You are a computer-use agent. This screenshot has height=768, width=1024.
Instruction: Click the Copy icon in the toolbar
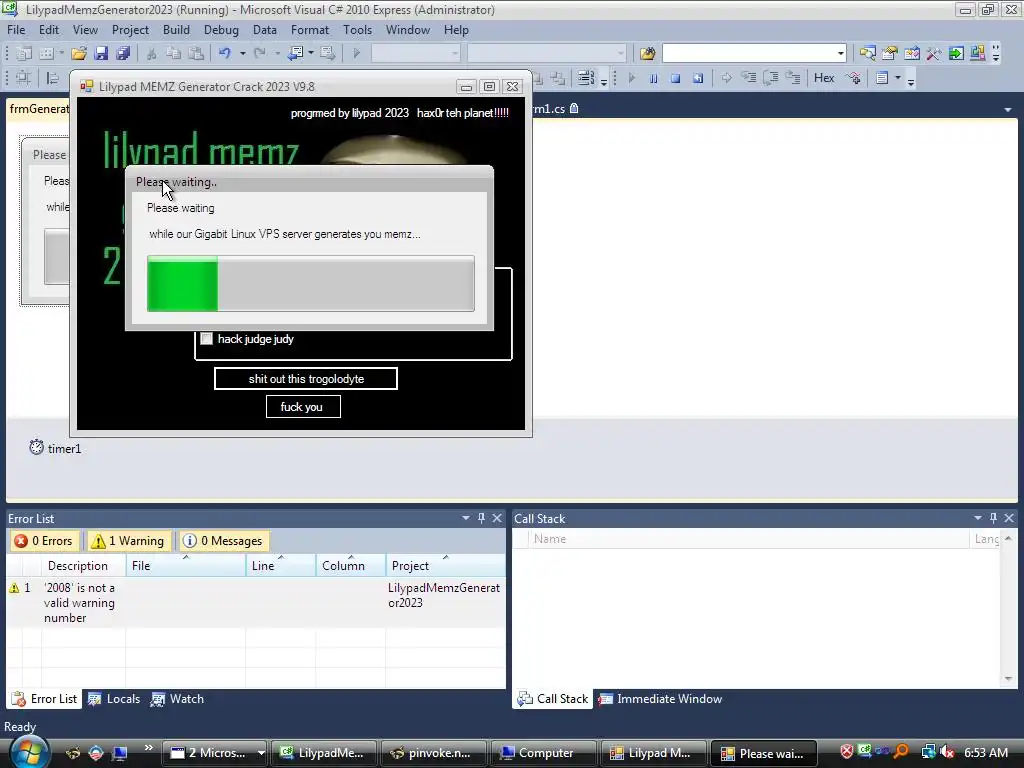point(173,53)
